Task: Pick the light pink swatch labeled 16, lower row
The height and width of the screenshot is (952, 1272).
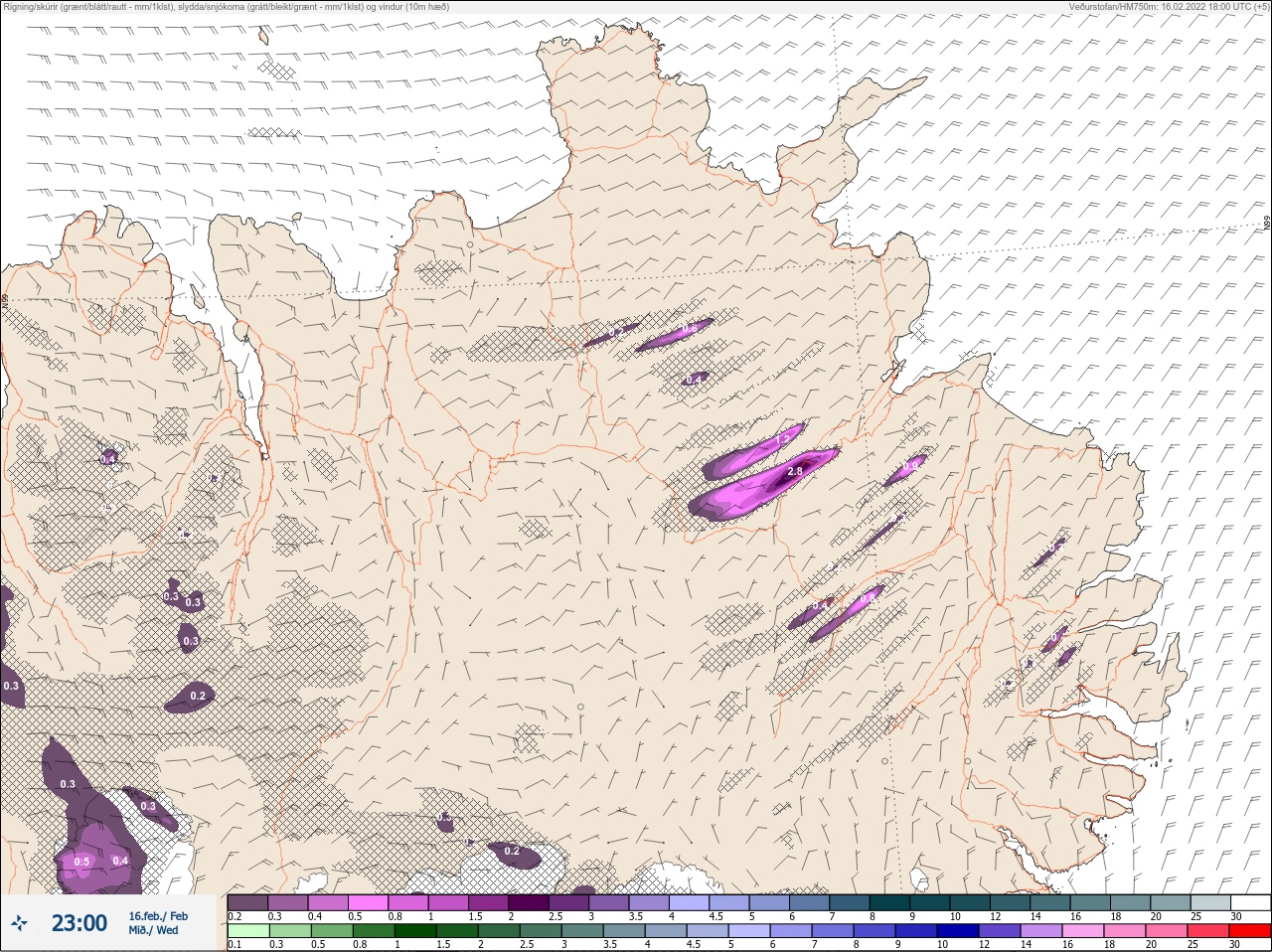Action: (1083, 931)
